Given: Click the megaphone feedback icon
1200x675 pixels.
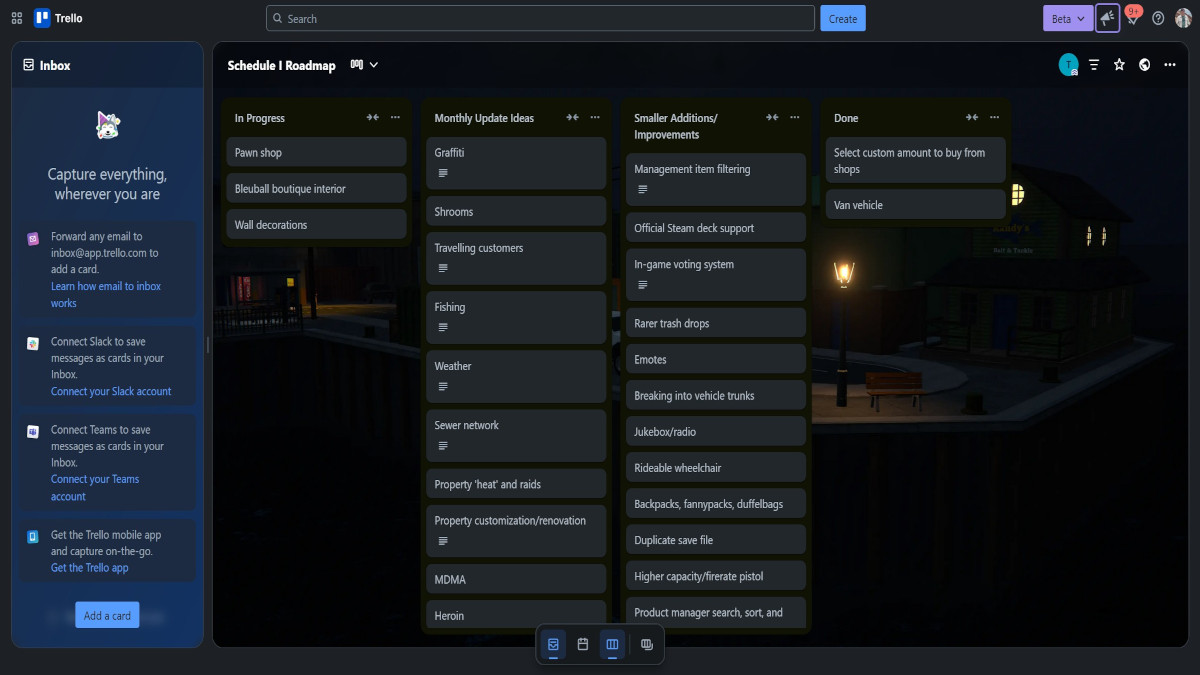Looking at the screenshot, I should [1107, 18].
